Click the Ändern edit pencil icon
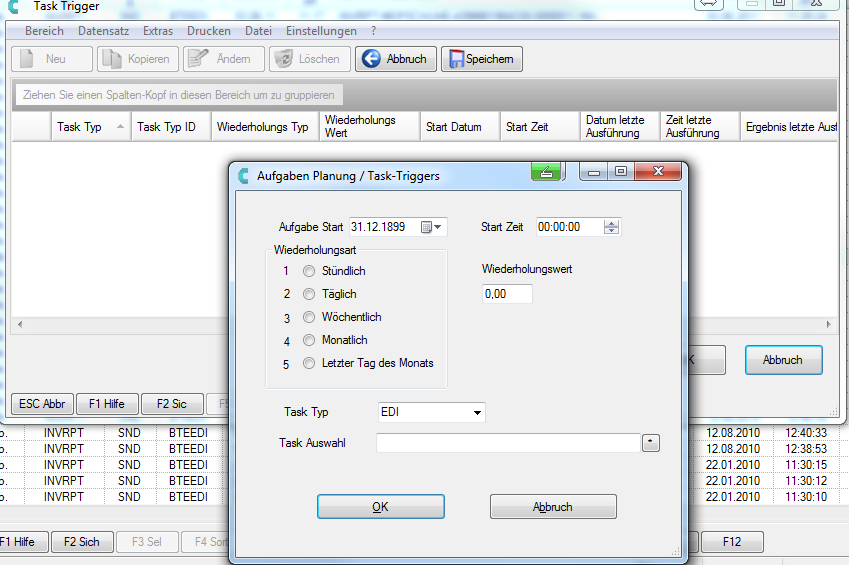Viewport: 849px width, 565px height. pos(197,59)
